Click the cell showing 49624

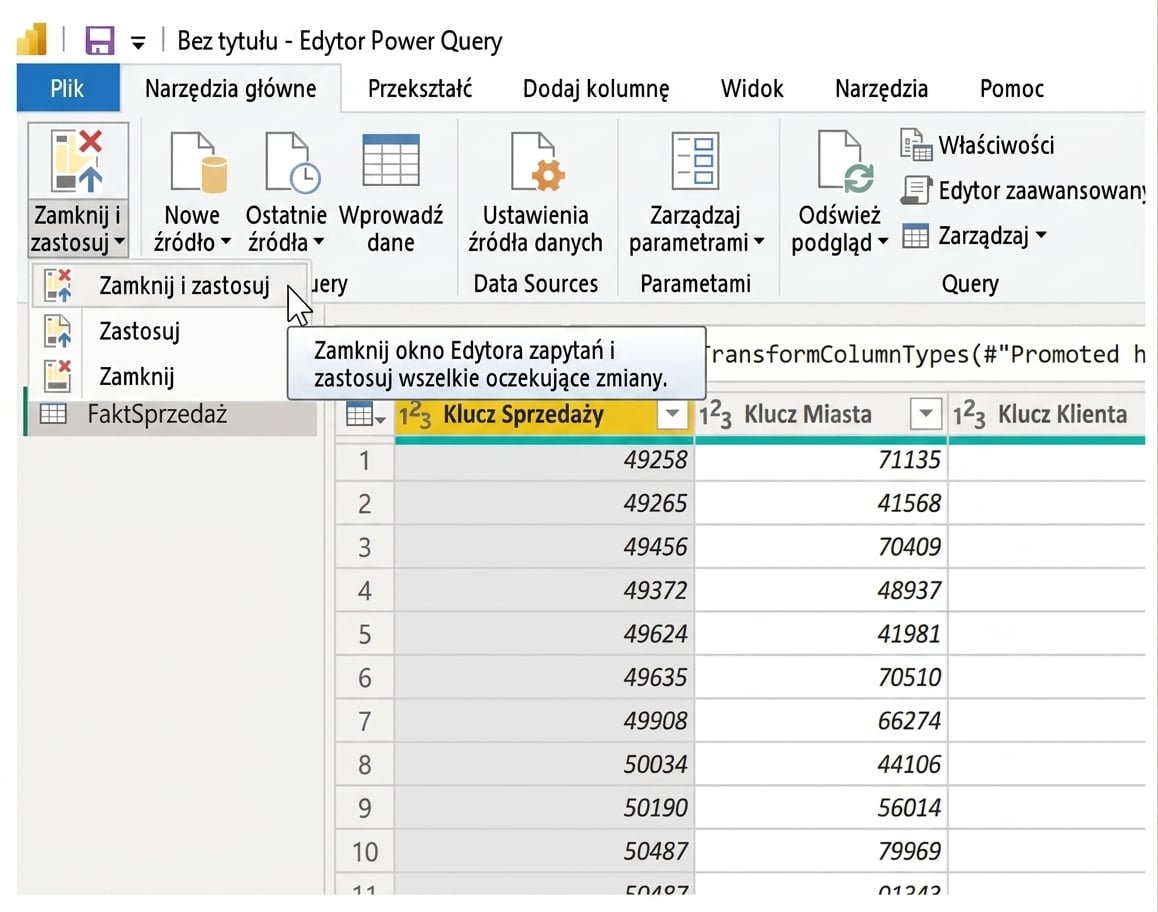pos(544,634)
